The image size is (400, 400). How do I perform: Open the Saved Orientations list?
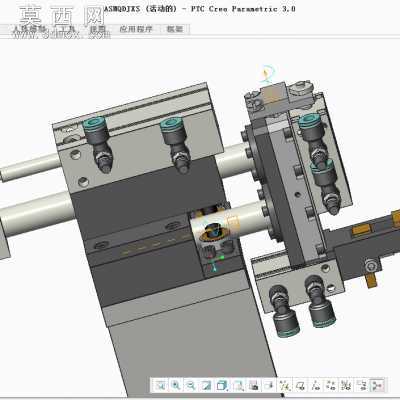click(x=238, y=386)
